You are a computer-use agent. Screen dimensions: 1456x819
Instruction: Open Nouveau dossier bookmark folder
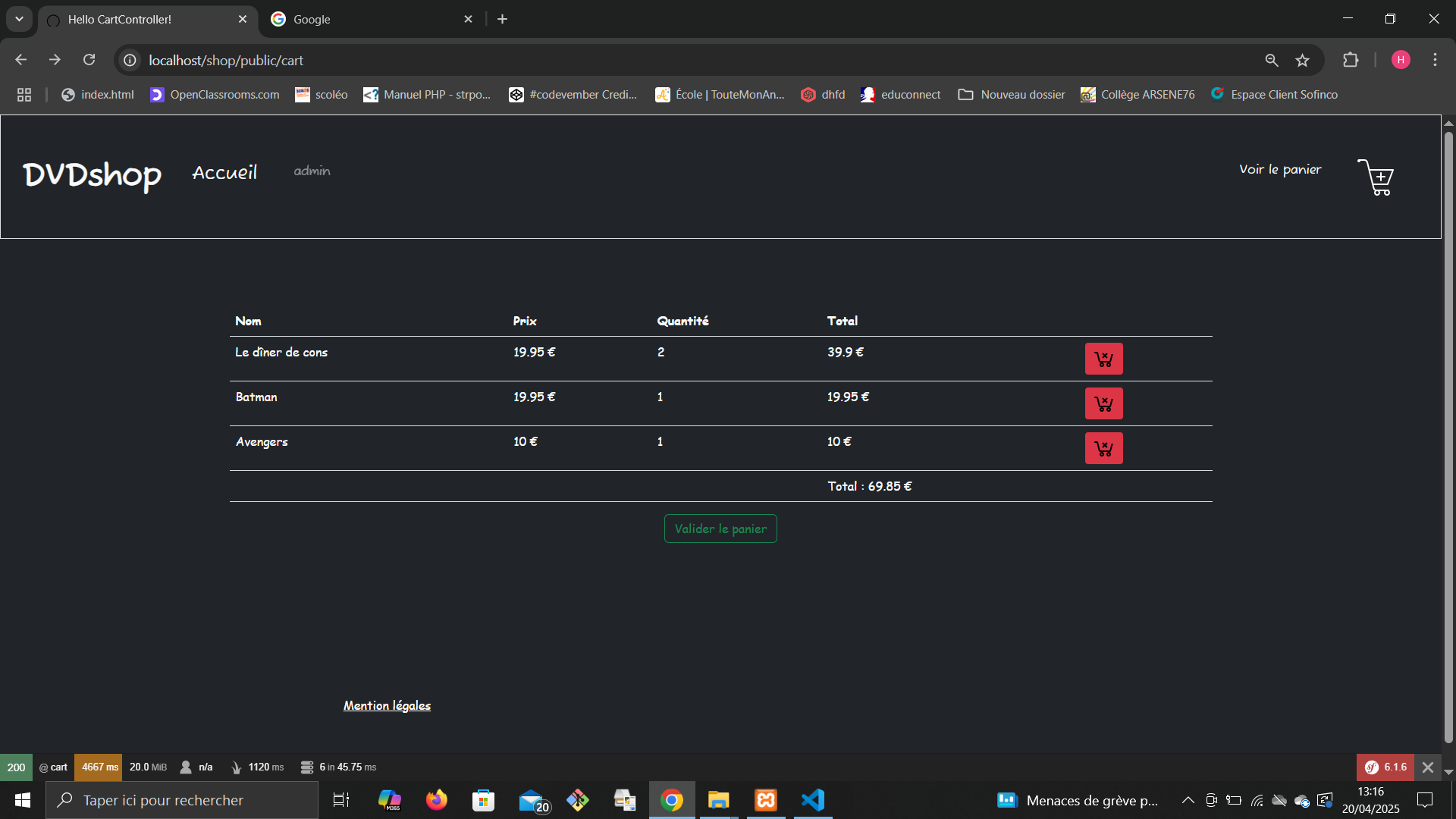[1012, 95]
